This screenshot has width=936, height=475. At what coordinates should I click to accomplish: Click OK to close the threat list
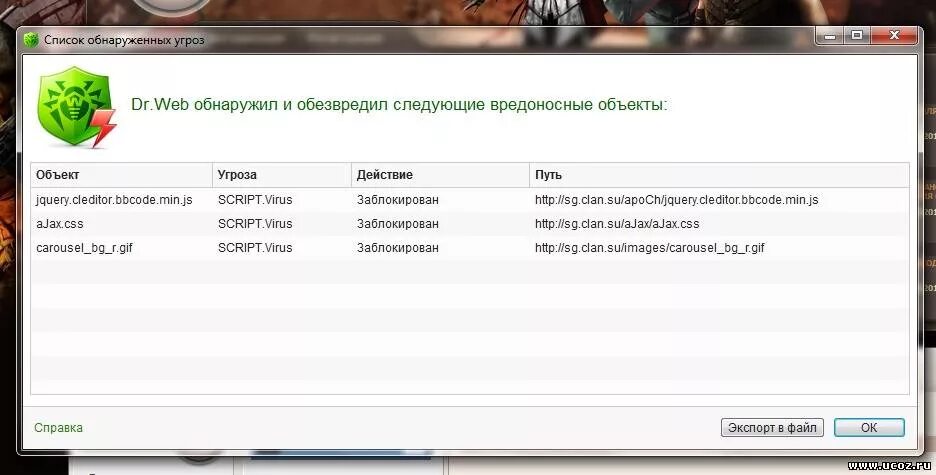click(869, 427)
